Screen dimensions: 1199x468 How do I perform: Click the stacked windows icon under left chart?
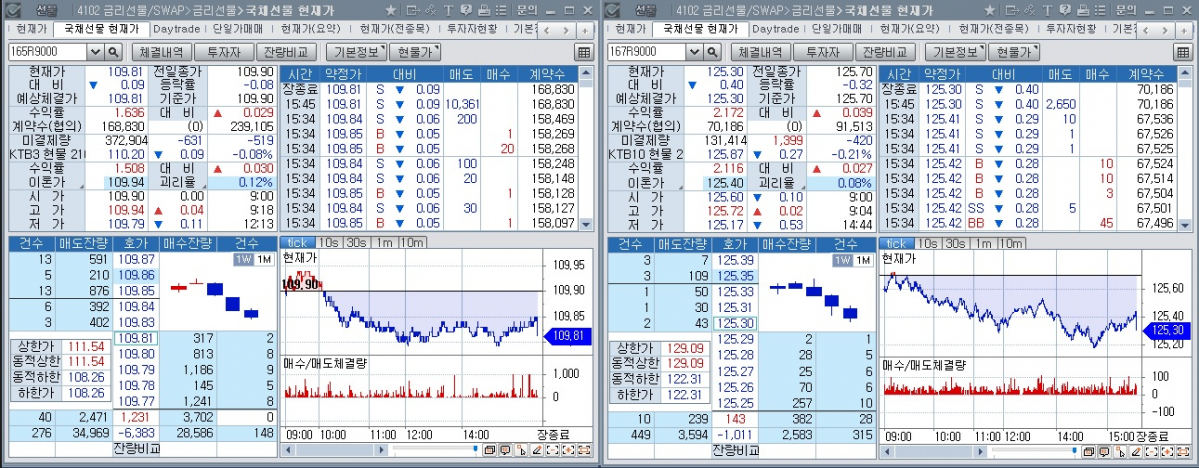(489, 450)
